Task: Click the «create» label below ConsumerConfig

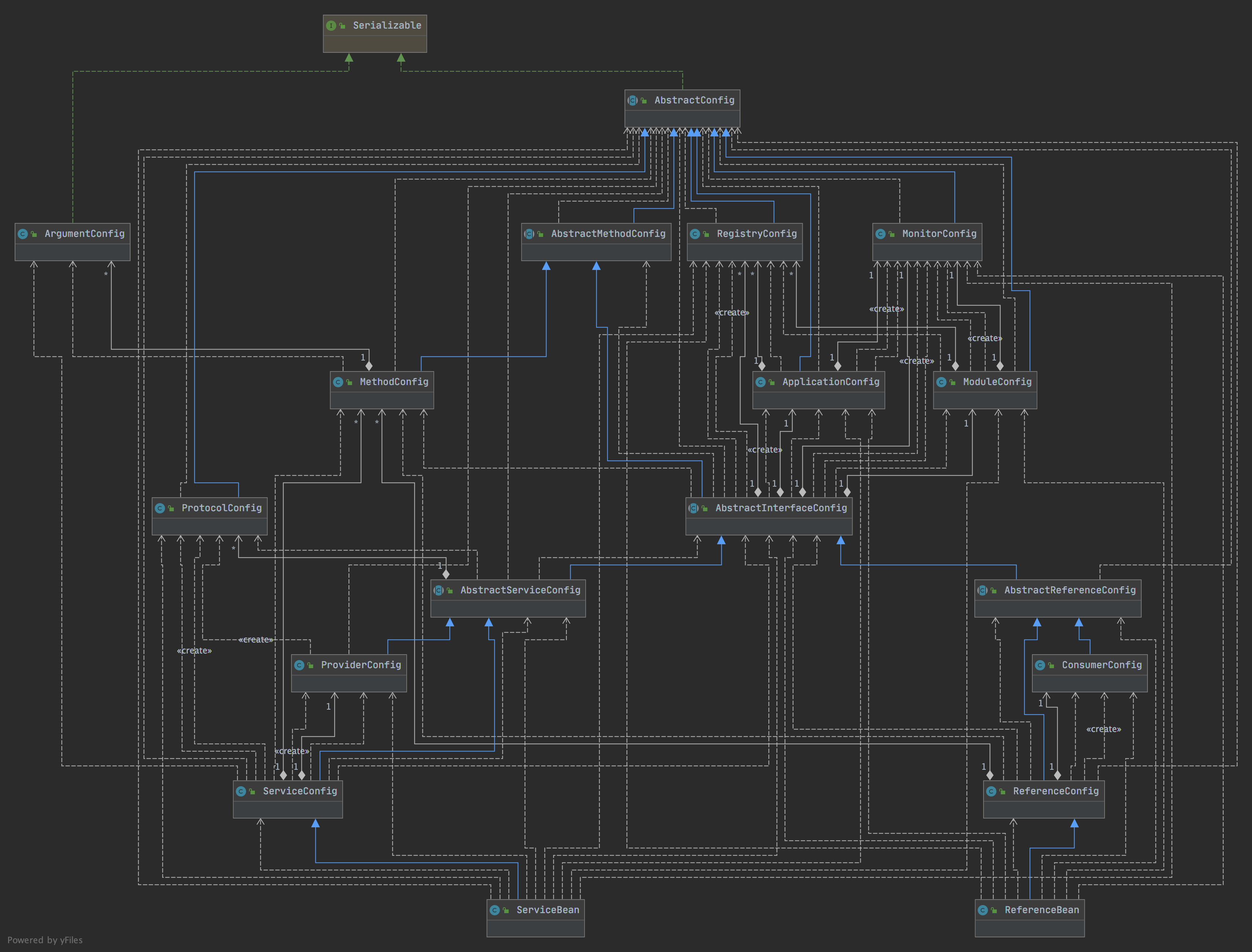Action: click(1103, 729)
